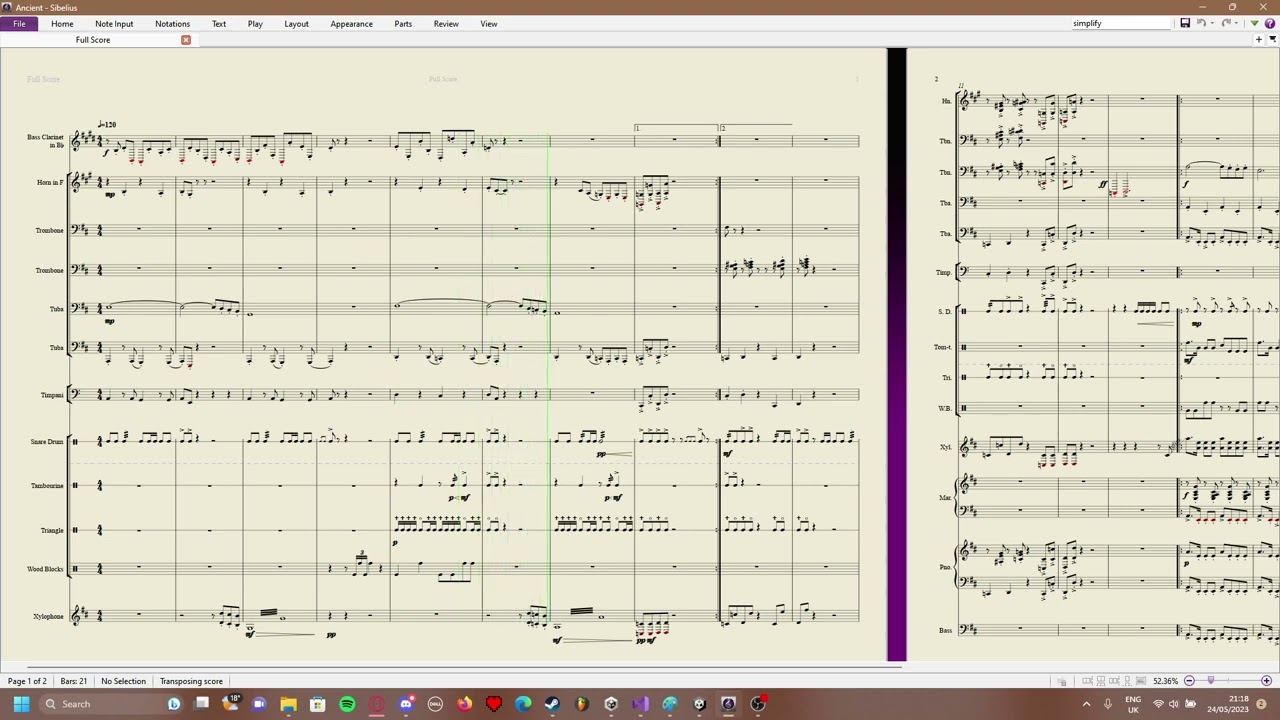Close the Full Score tab
The width and height of the screenshot is (1280, 720).
185,40
